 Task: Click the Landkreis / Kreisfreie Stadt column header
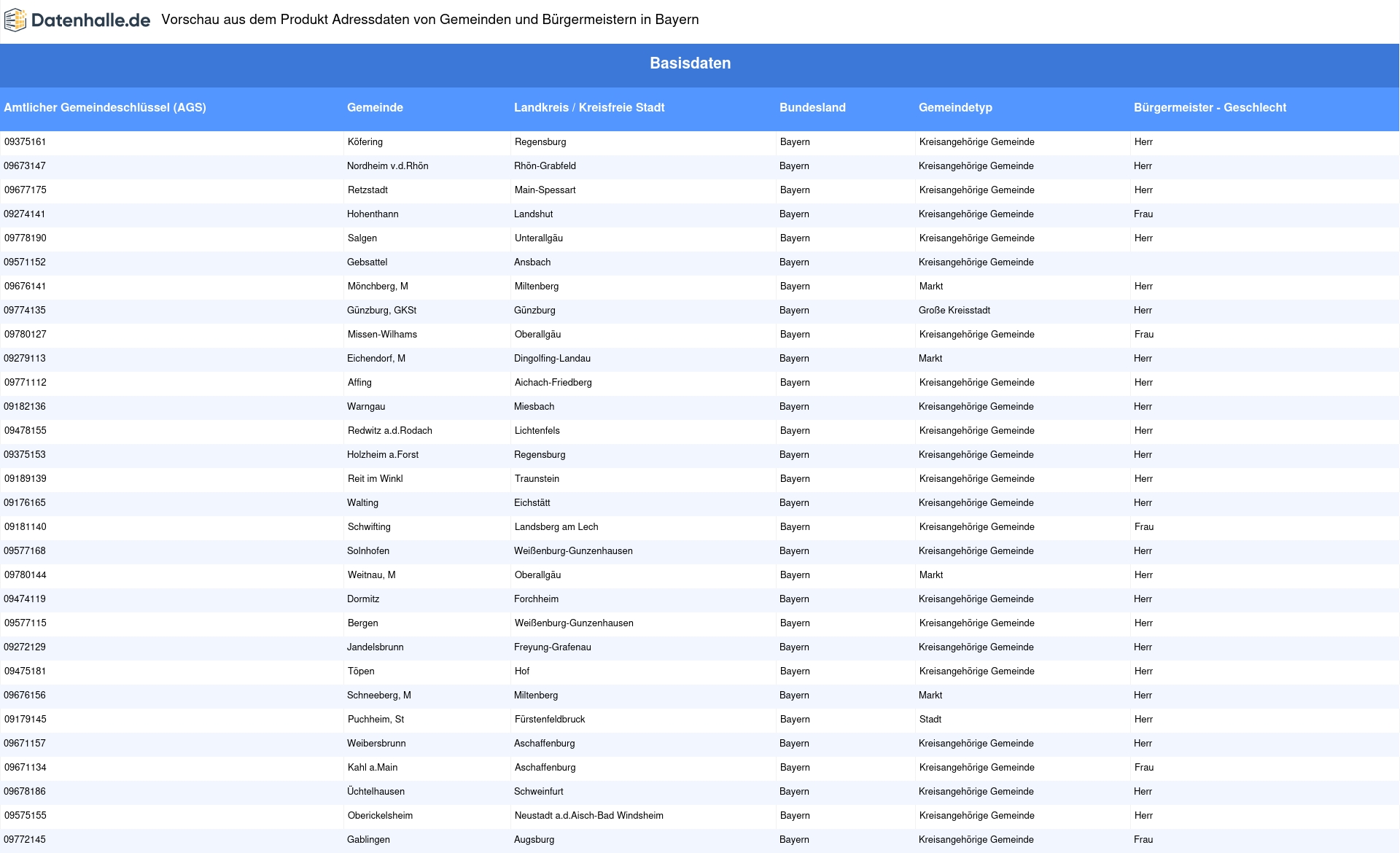point(589,107)
